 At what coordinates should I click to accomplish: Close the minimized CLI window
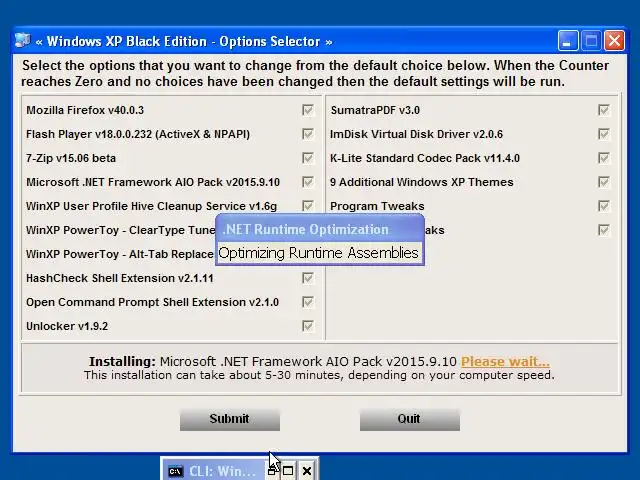[307, 471]
